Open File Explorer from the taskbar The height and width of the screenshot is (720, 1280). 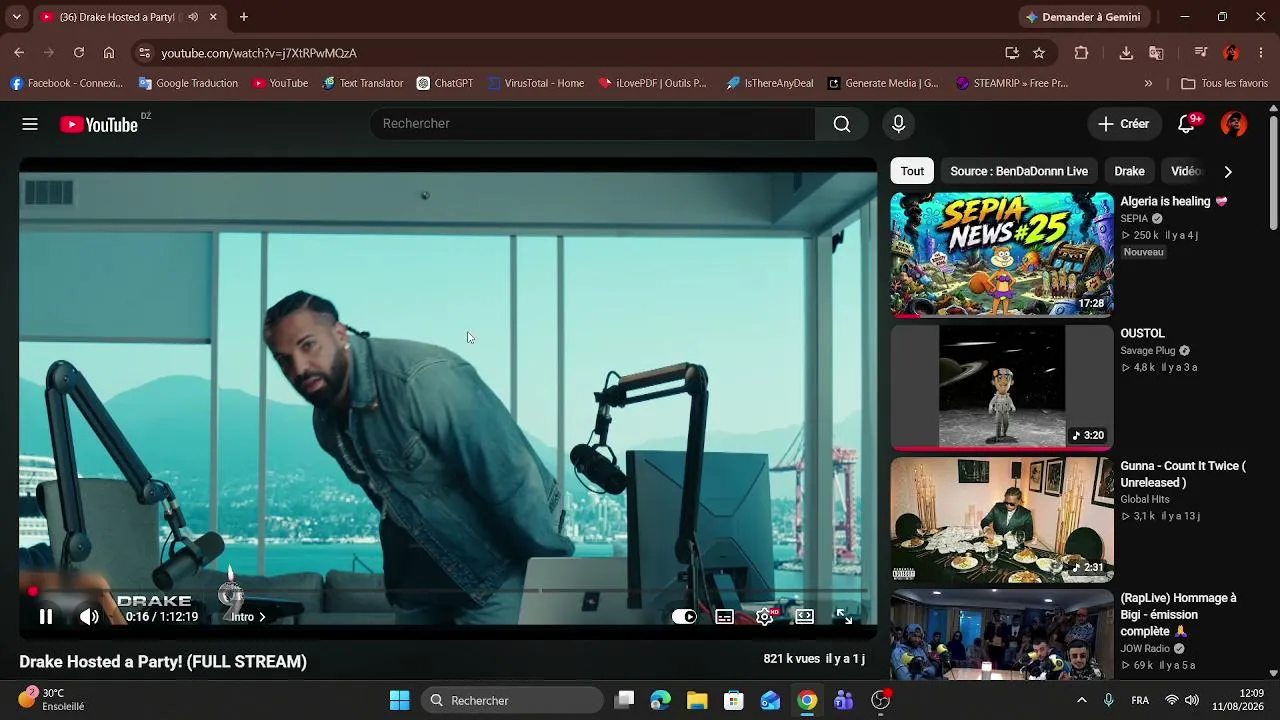point(697,700)
